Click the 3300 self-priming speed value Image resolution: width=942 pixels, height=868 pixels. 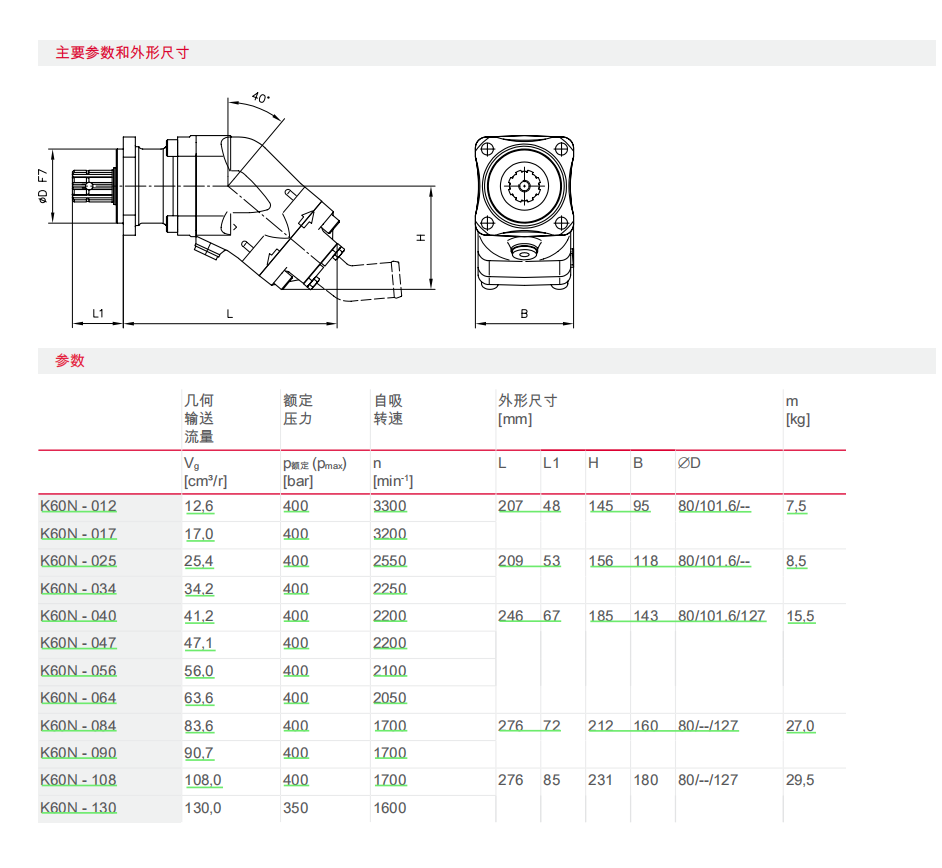click(389, 507)
